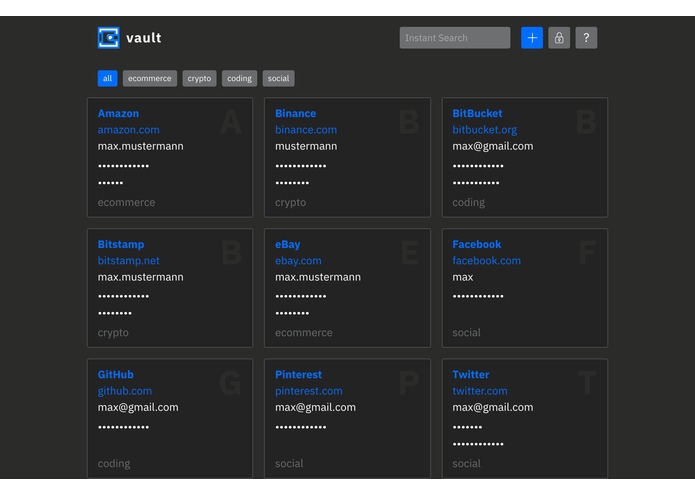The height and width of the screenshot is (494, 695).
Task: Open bitbucket.org link
Action: pyautogui.click(x=484, y=130)
